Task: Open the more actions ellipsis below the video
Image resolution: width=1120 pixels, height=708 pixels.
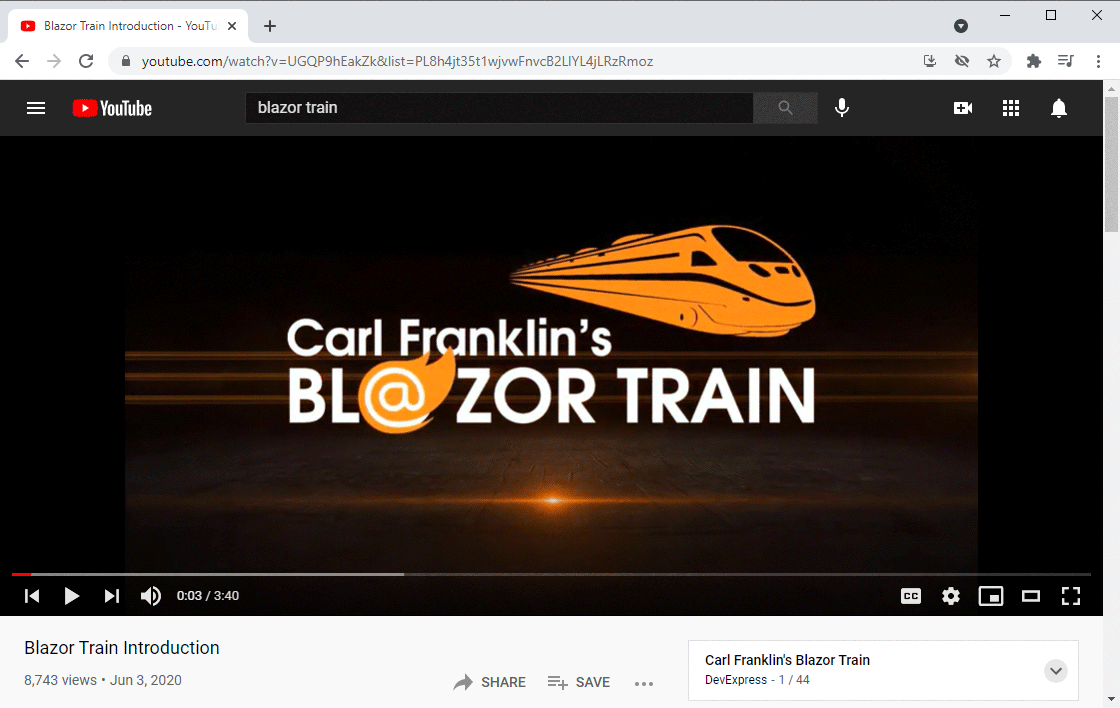Action: (x=644, y=684)
